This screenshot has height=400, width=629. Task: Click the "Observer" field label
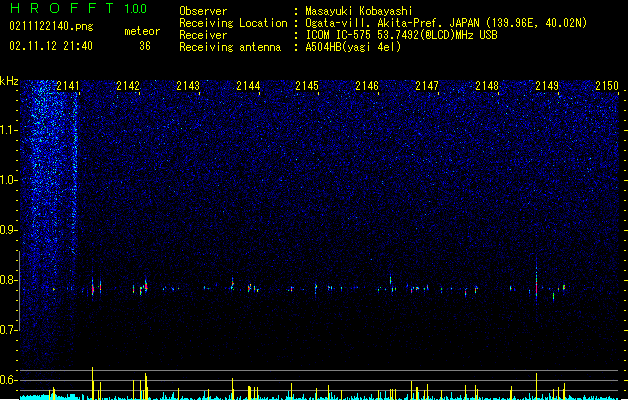[x=203, y=11]
